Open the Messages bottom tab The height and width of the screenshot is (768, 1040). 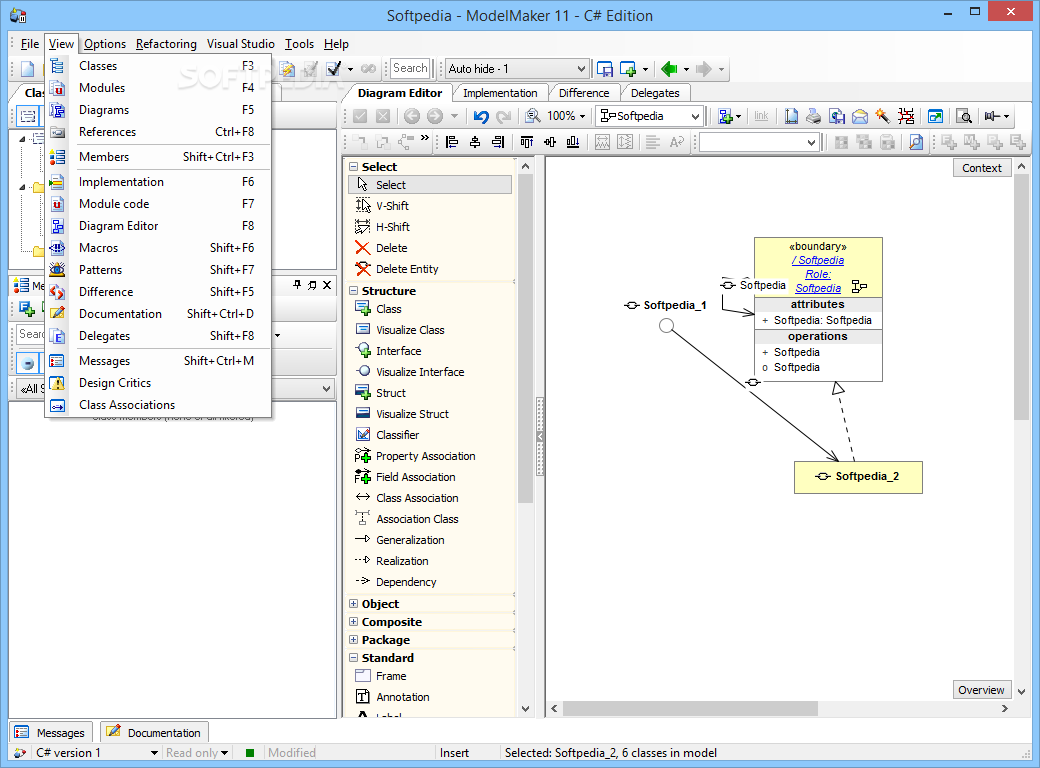tap(50, 733)
